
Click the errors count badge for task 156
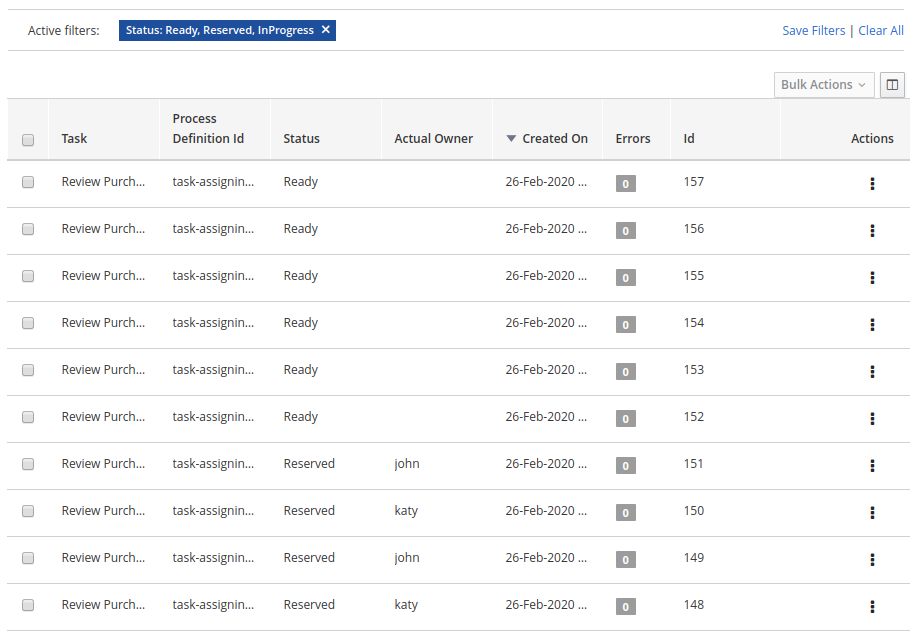pyautogui.click(x=625, y=231)
